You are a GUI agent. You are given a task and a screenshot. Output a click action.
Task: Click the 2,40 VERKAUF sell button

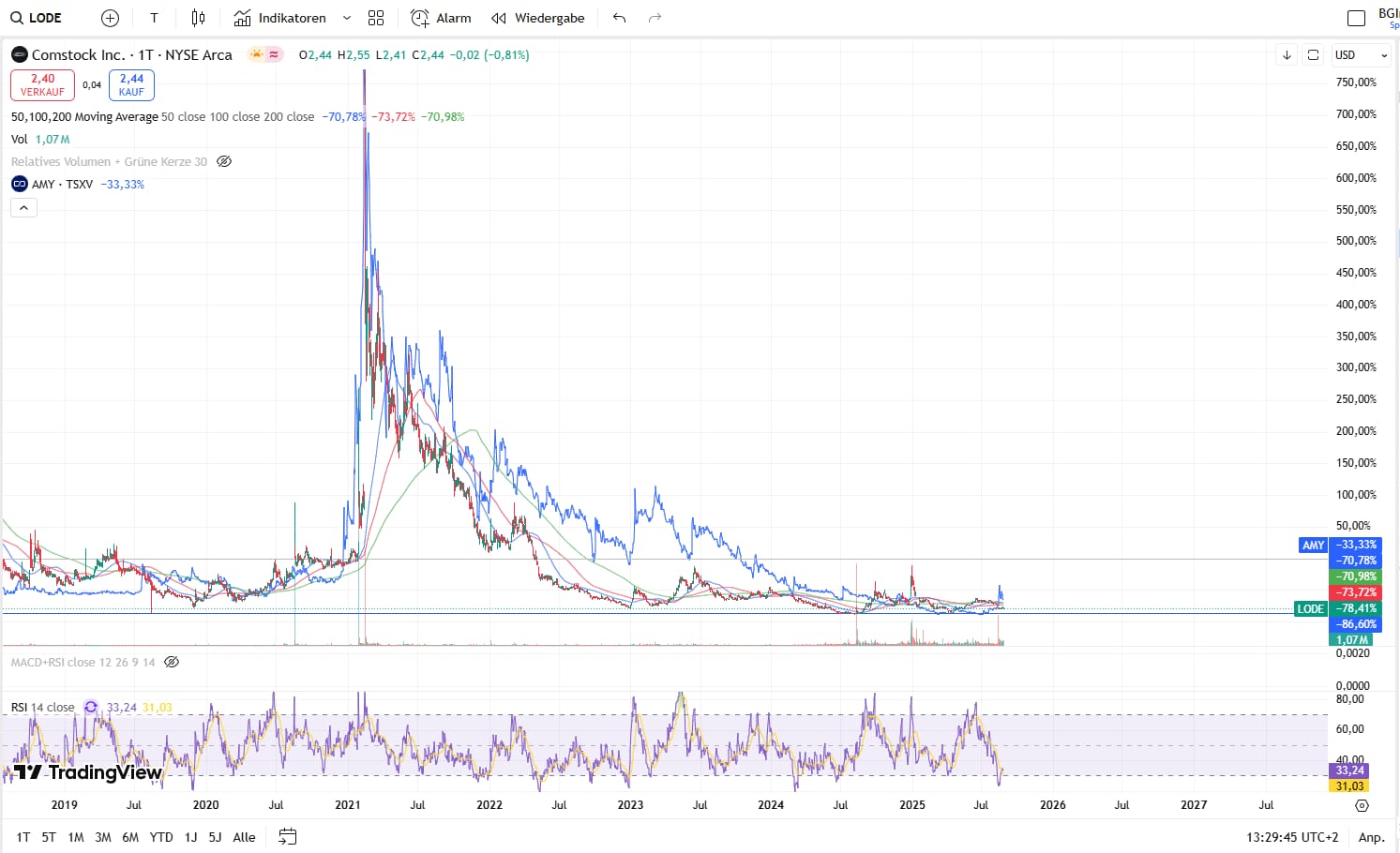pyautogui.click(x=42, y=85)
